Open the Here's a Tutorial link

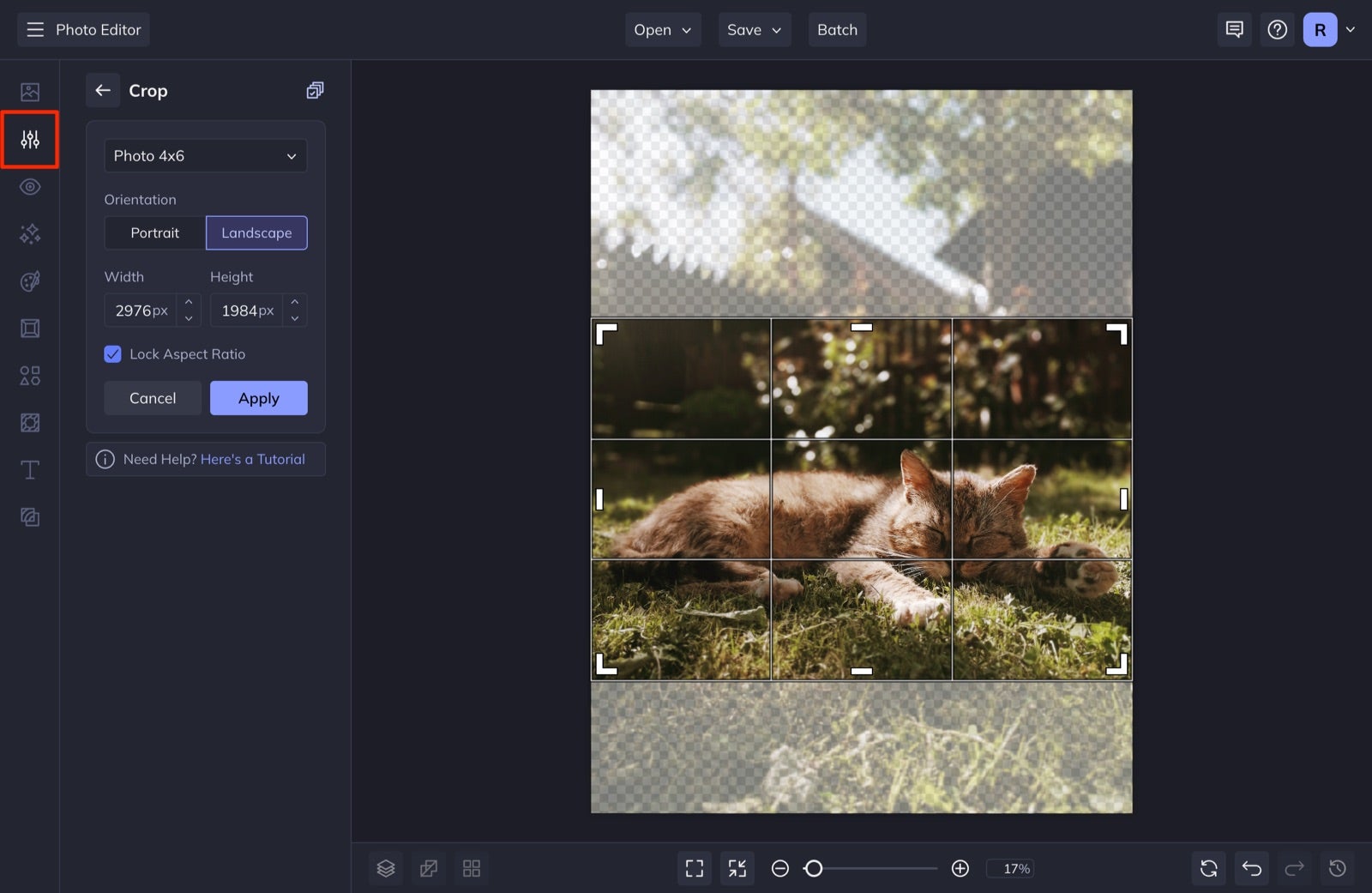252,459
